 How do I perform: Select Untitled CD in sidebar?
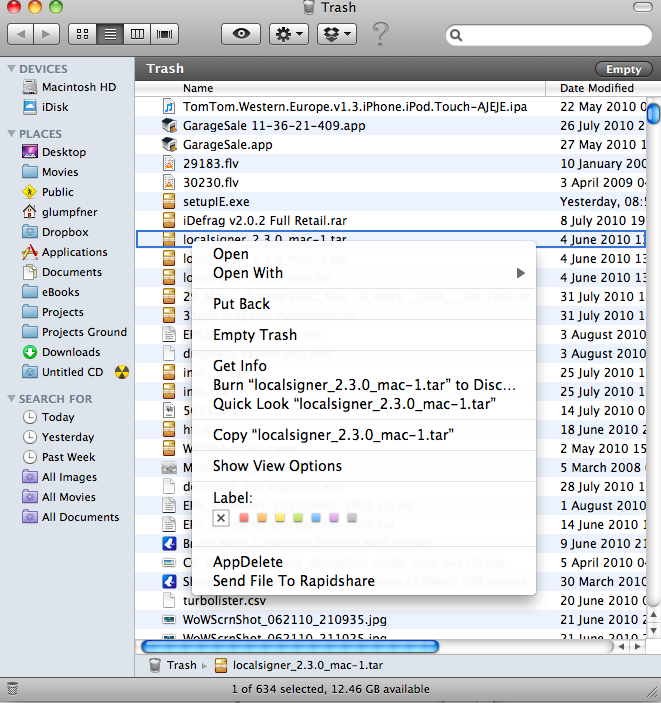click(x=63, y=372)
